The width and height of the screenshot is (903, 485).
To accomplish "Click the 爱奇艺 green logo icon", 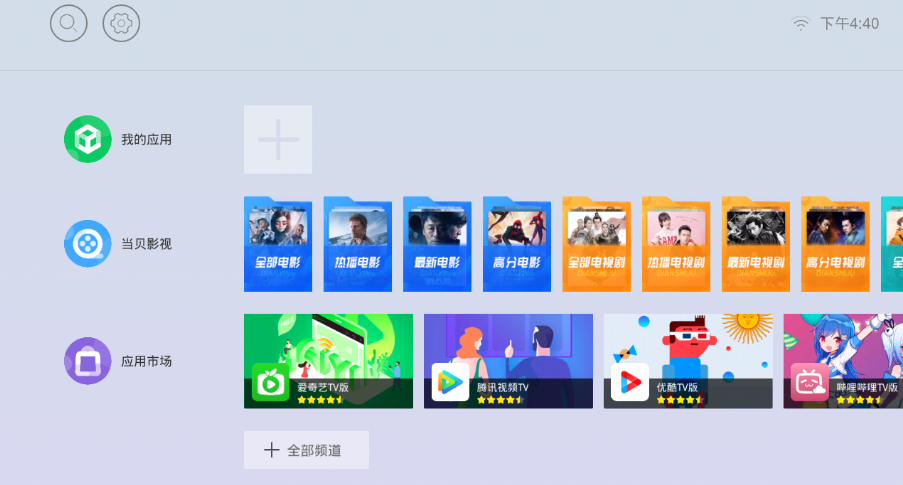I will pos(271,382).
